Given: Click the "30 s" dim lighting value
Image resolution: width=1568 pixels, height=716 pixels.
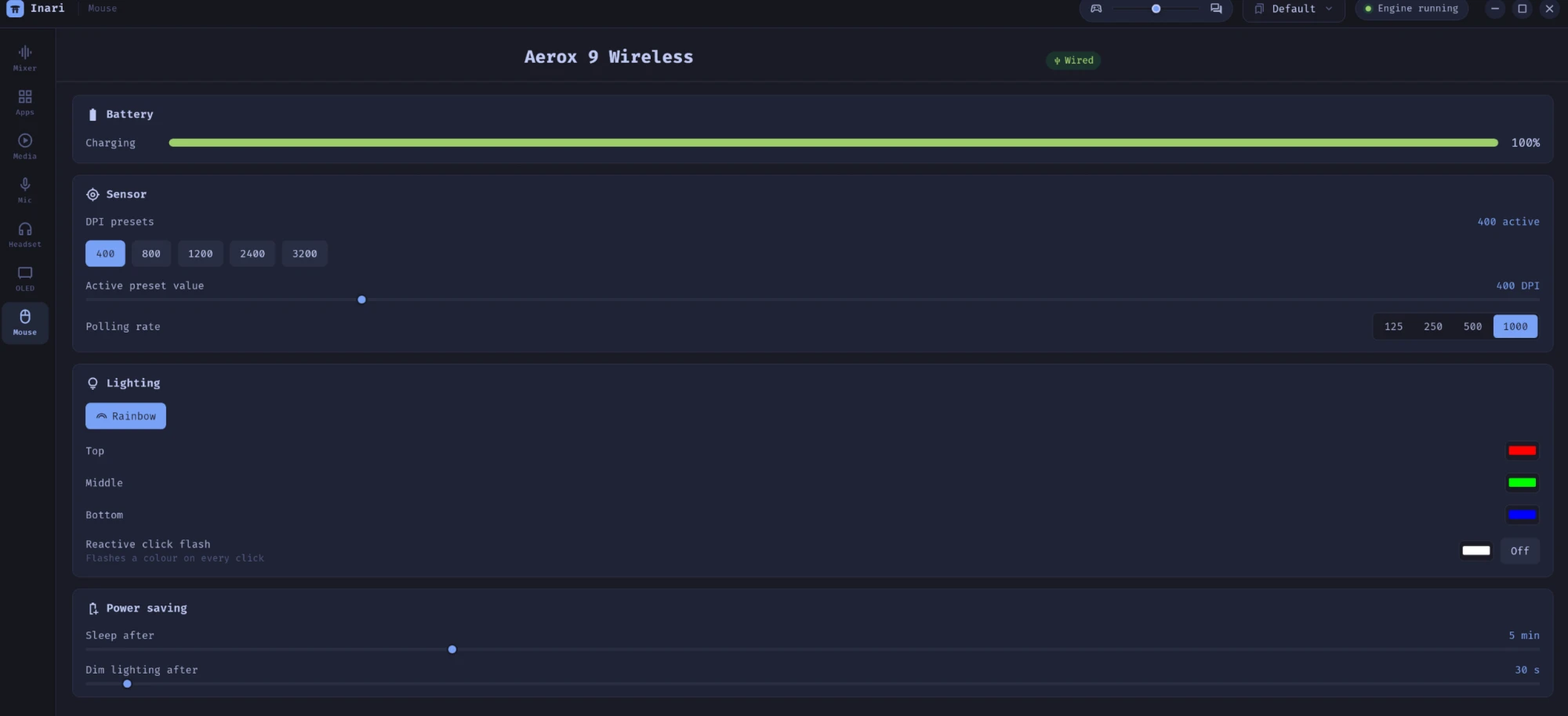Looking at the screenshot, I should click(1527, 670).
